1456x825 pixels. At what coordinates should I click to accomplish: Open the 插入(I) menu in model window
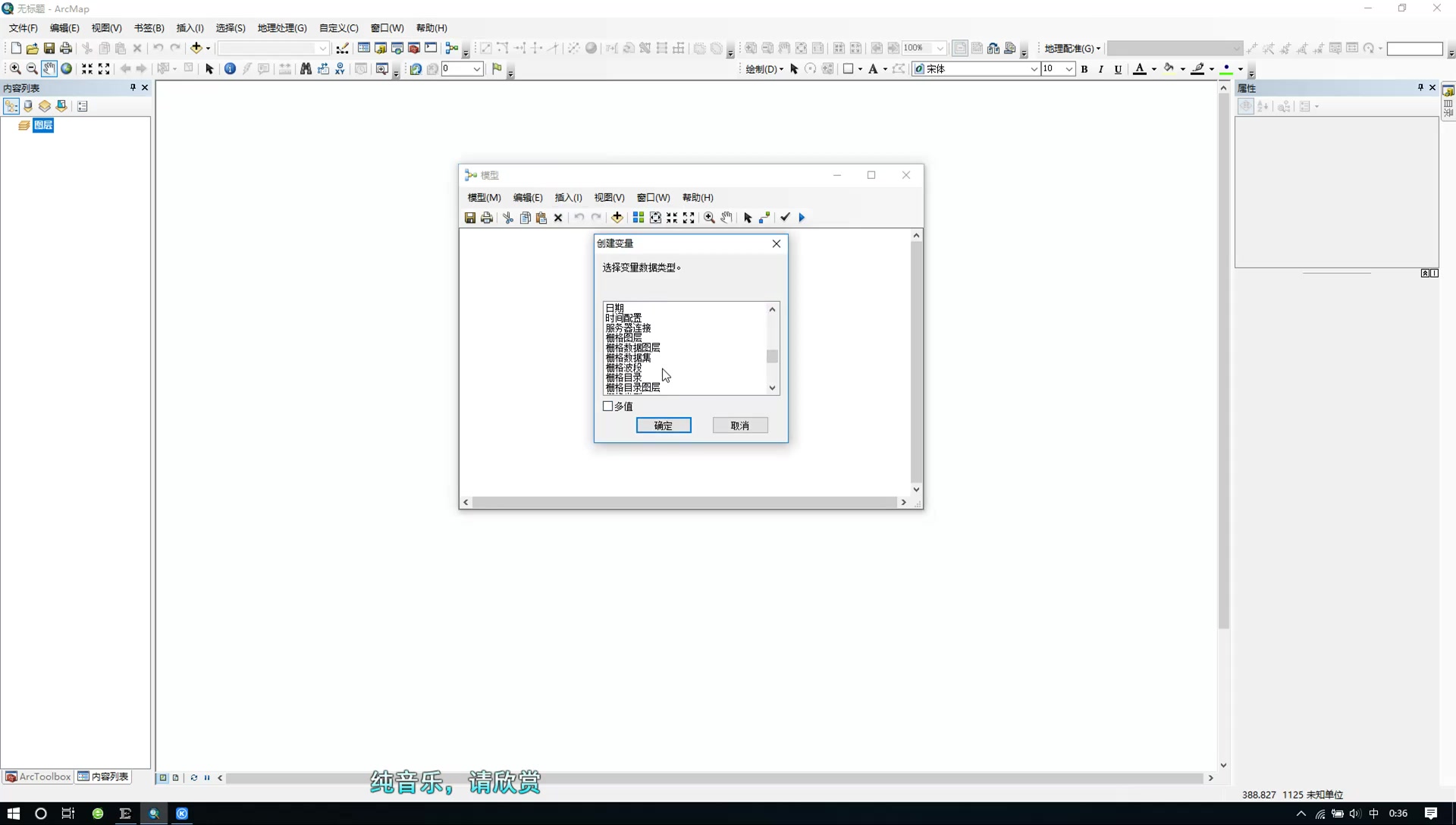pyautogui.click(x=568, y=197)
